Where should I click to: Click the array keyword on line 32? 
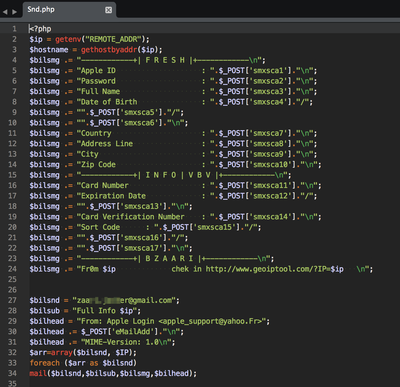(62, 353)
